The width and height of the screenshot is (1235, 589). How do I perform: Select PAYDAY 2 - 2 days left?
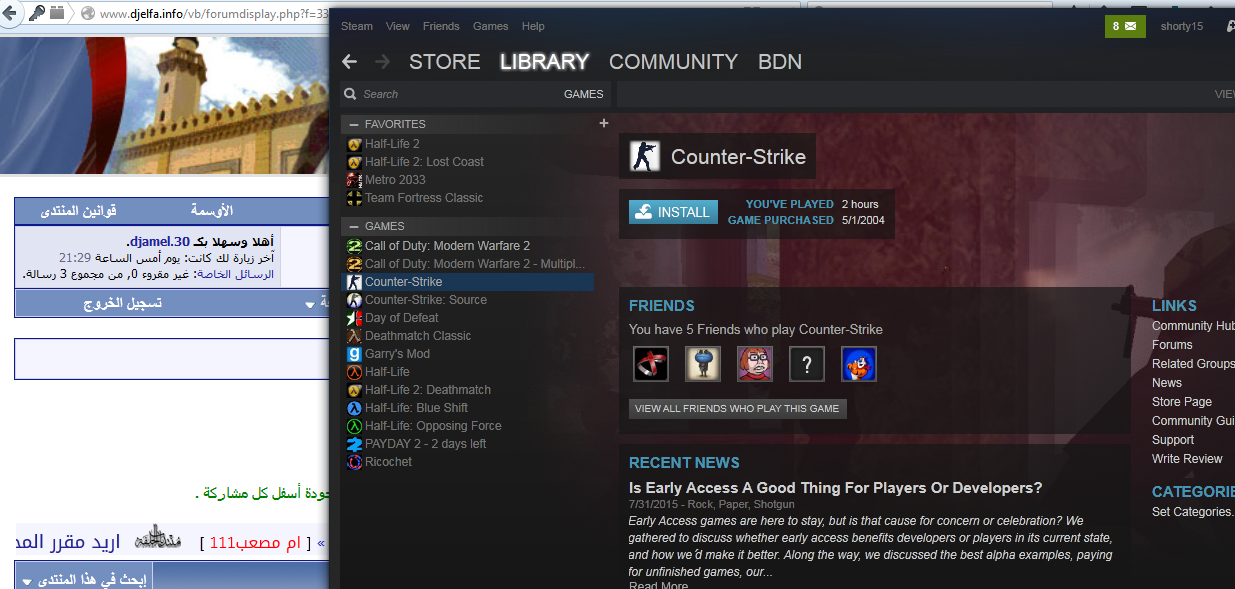click(425, 444)
